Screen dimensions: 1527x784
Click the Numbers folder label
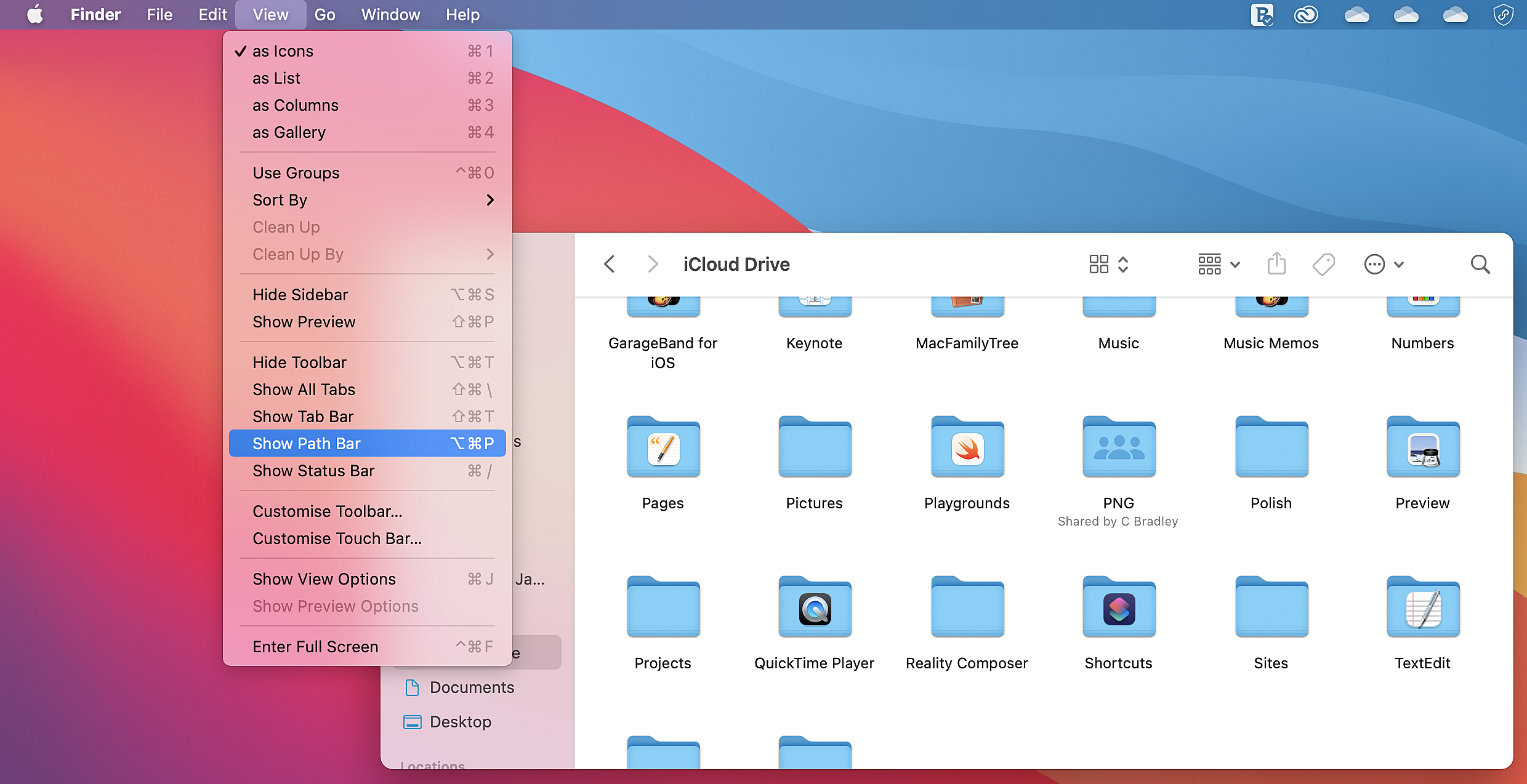[x=1423, y=343]
